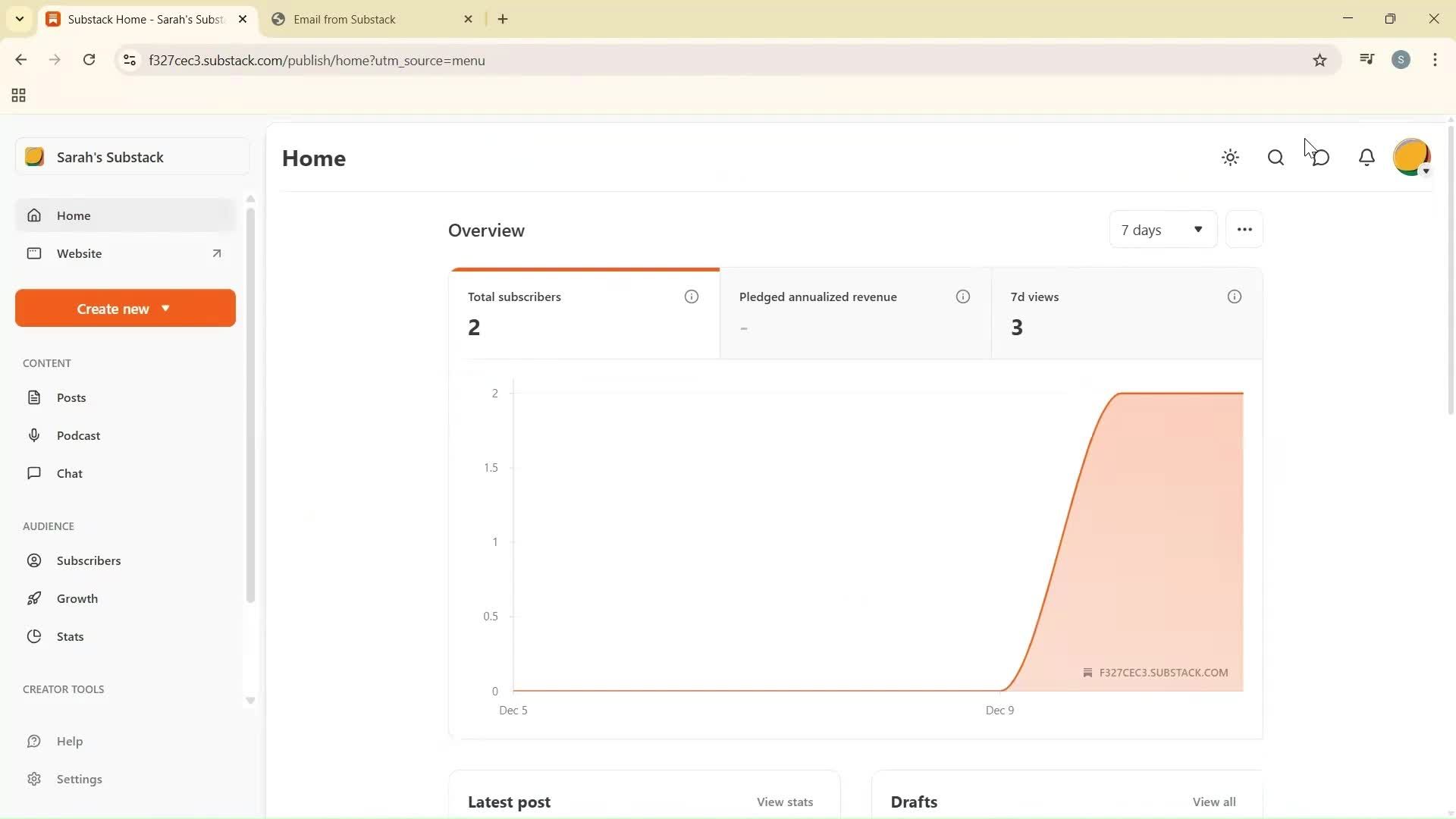
Task: Open profile avatar menu
Action: tap(1411, 158)
